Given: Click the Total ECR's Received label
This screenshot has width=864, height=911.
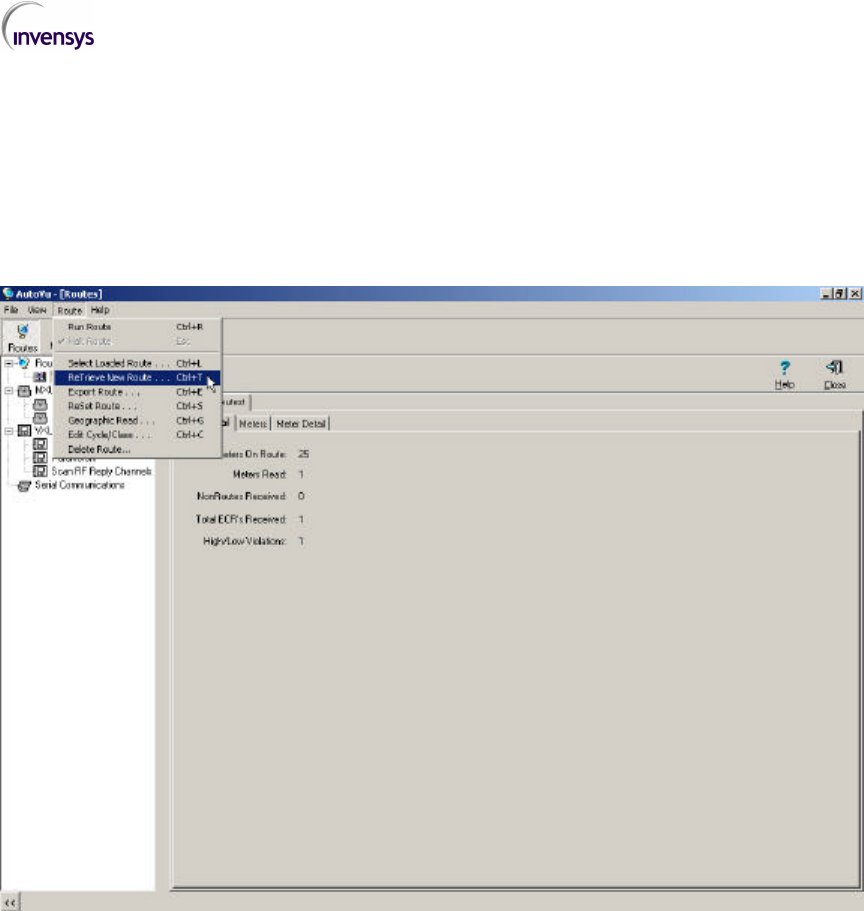Looking at the screenshot, I should [x=241, y=519].
